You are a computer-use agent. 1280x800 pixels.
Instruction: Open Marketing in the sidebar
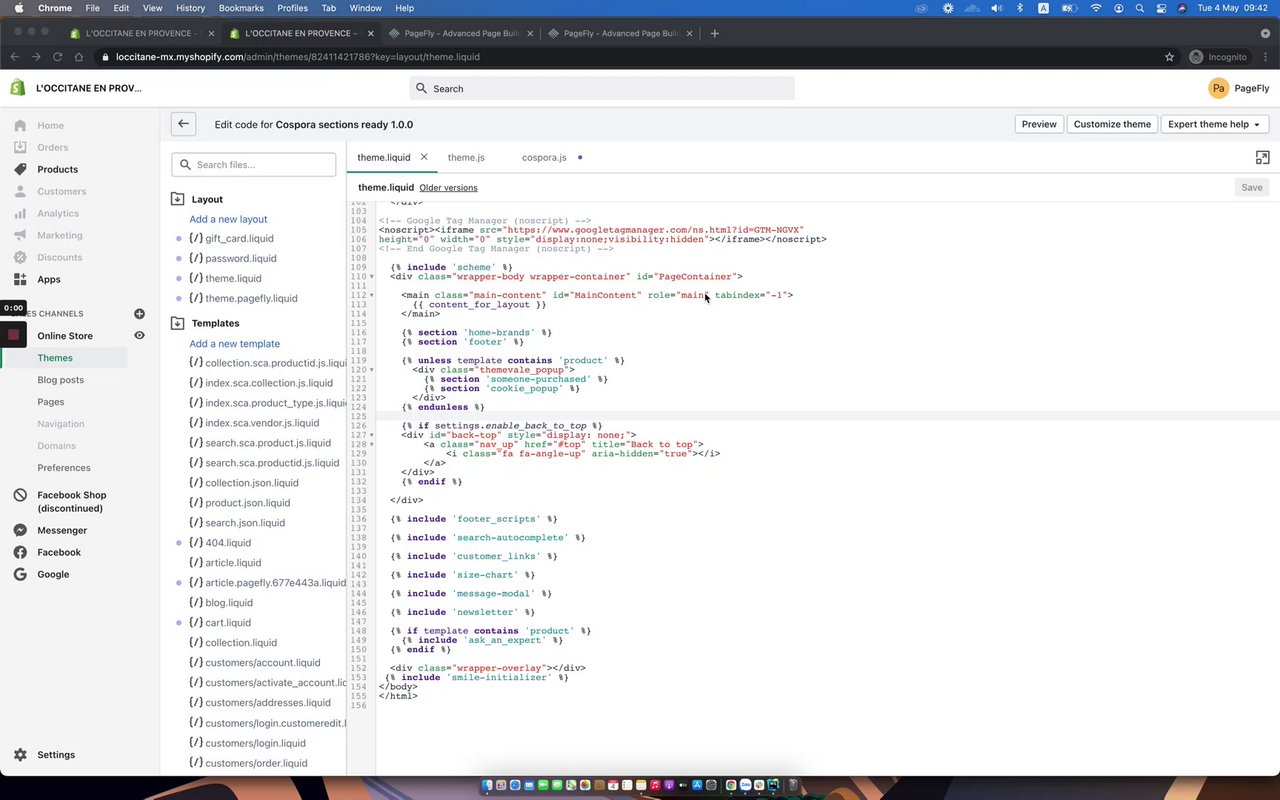60,235
